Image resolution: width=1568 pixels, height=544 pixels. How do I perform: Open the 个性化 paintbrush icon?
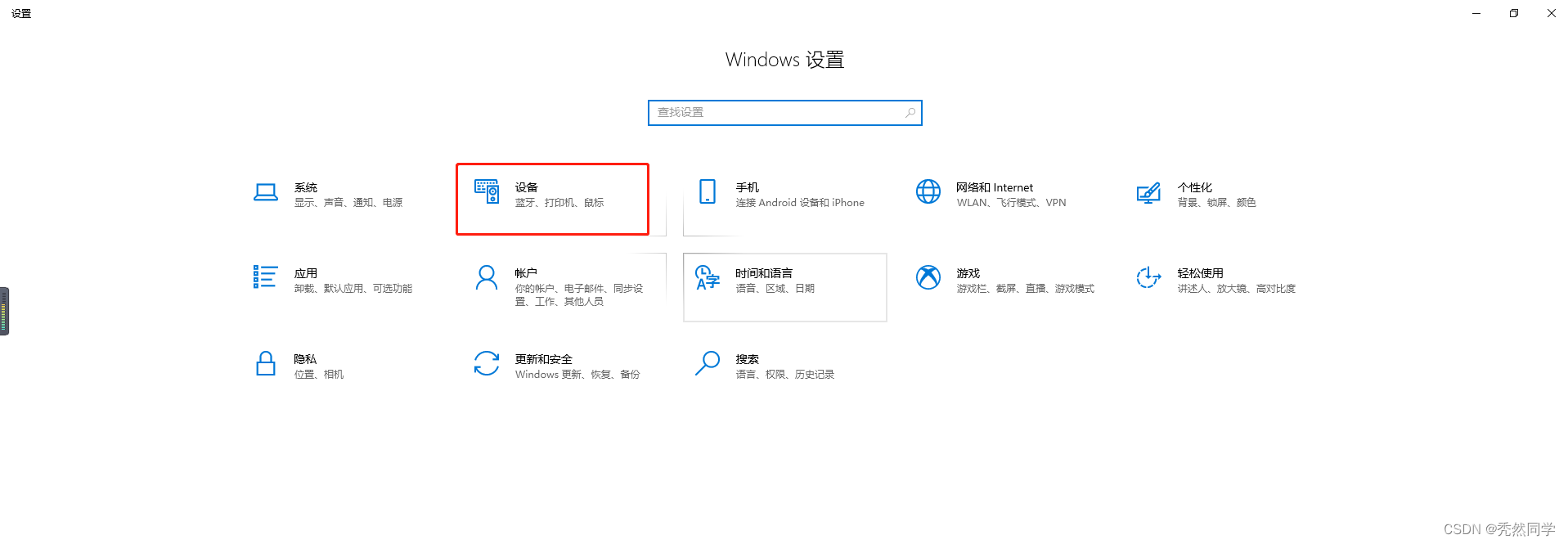(1148, 192)
